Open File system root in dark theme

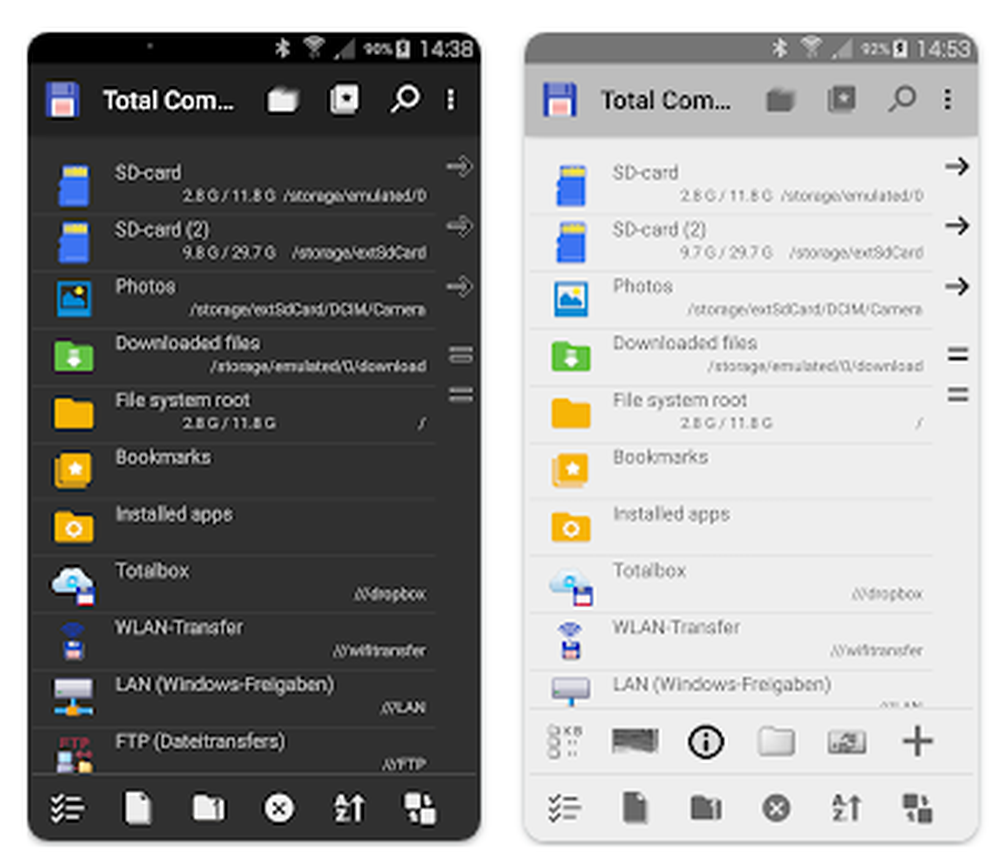[235, 412]
